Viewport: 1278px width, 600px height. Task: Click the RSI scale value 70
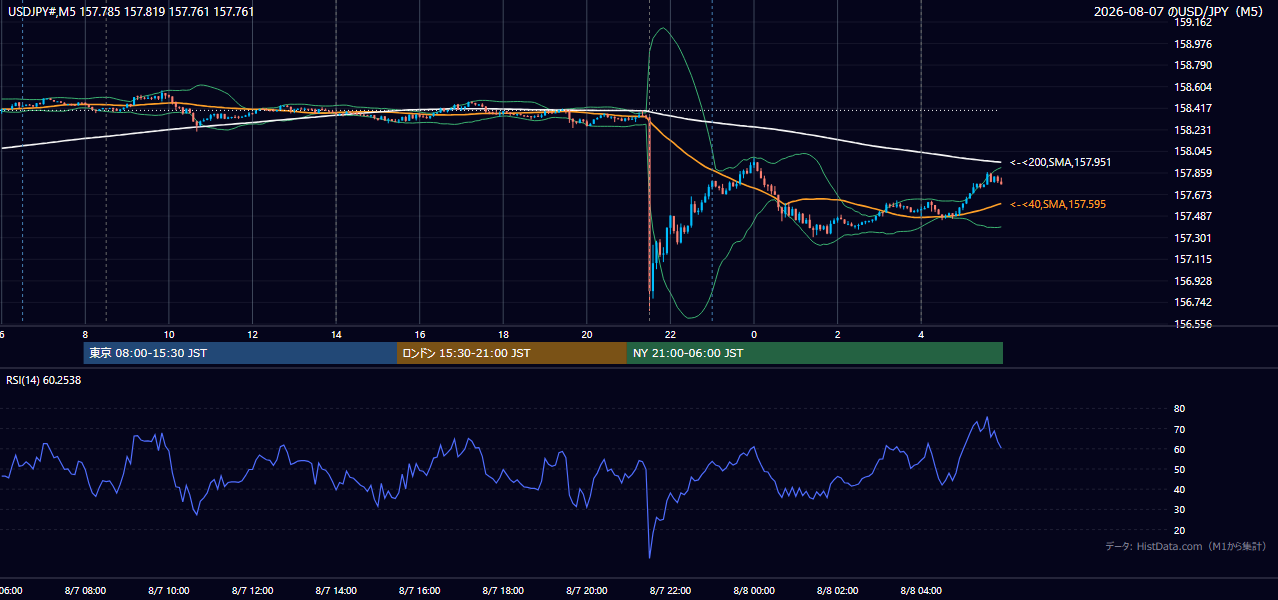tap(1179, 429)
